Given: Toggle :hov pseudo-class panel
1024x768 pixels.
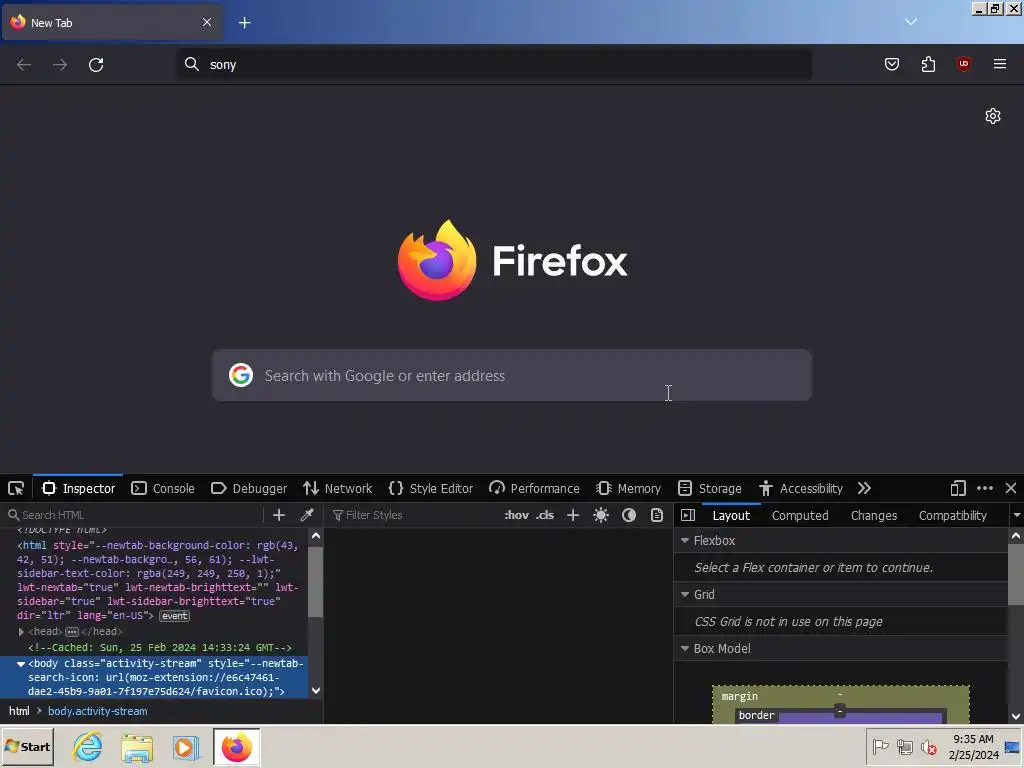Looking at the screenshot, I should pyautogui.click(x=517, y=515).
